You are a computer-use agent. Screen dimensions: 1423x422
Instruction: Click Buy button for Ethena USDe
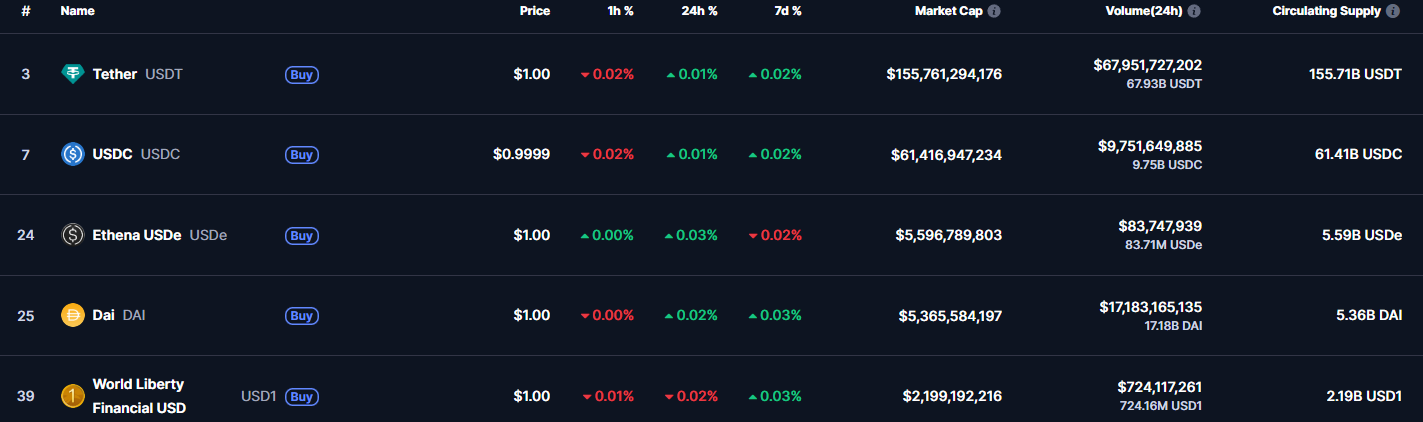(302, 235)
